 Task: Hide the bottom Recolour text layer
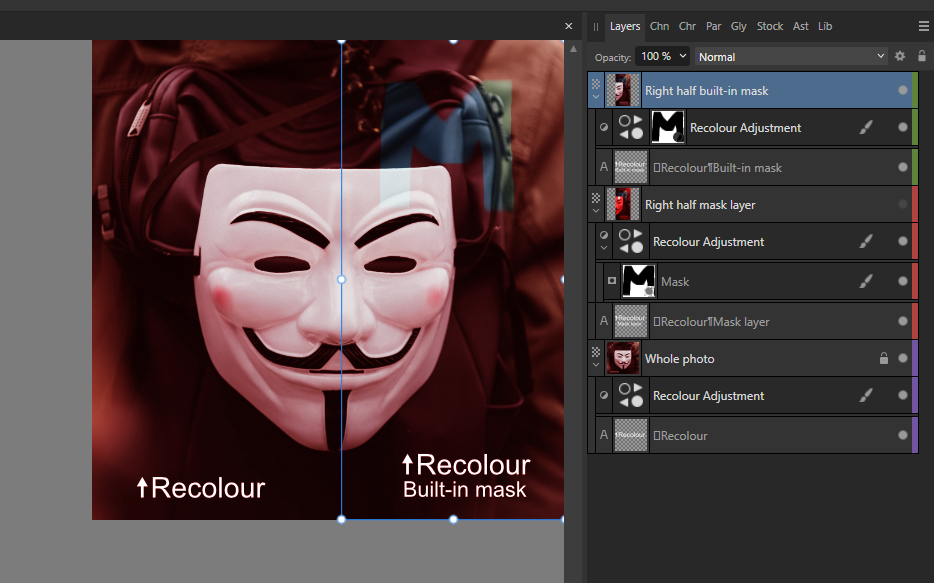903,435
